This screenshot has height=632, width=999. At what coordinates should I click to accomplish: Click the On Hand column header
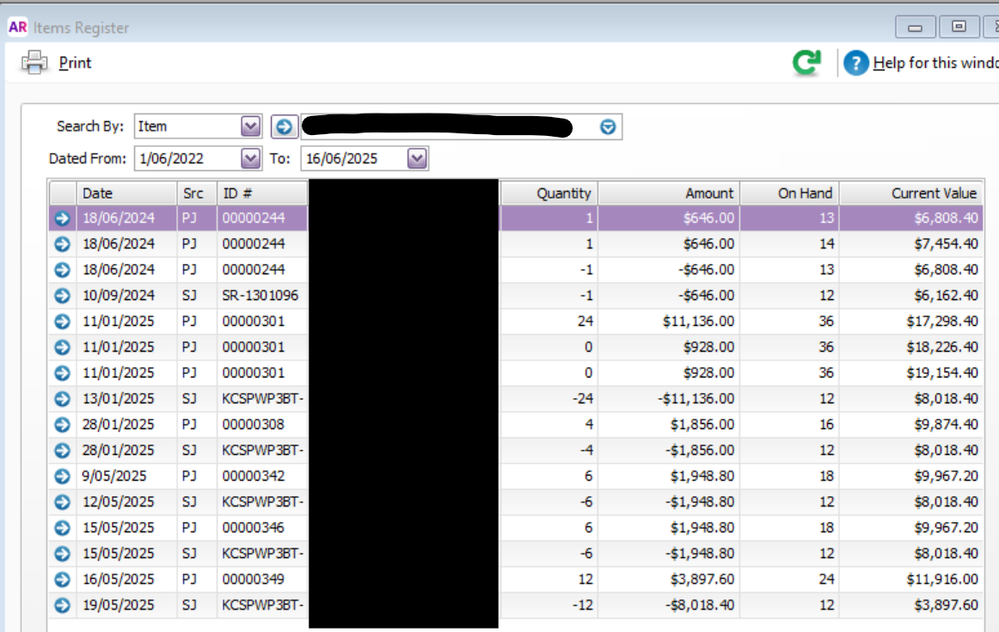pos(789,193)
